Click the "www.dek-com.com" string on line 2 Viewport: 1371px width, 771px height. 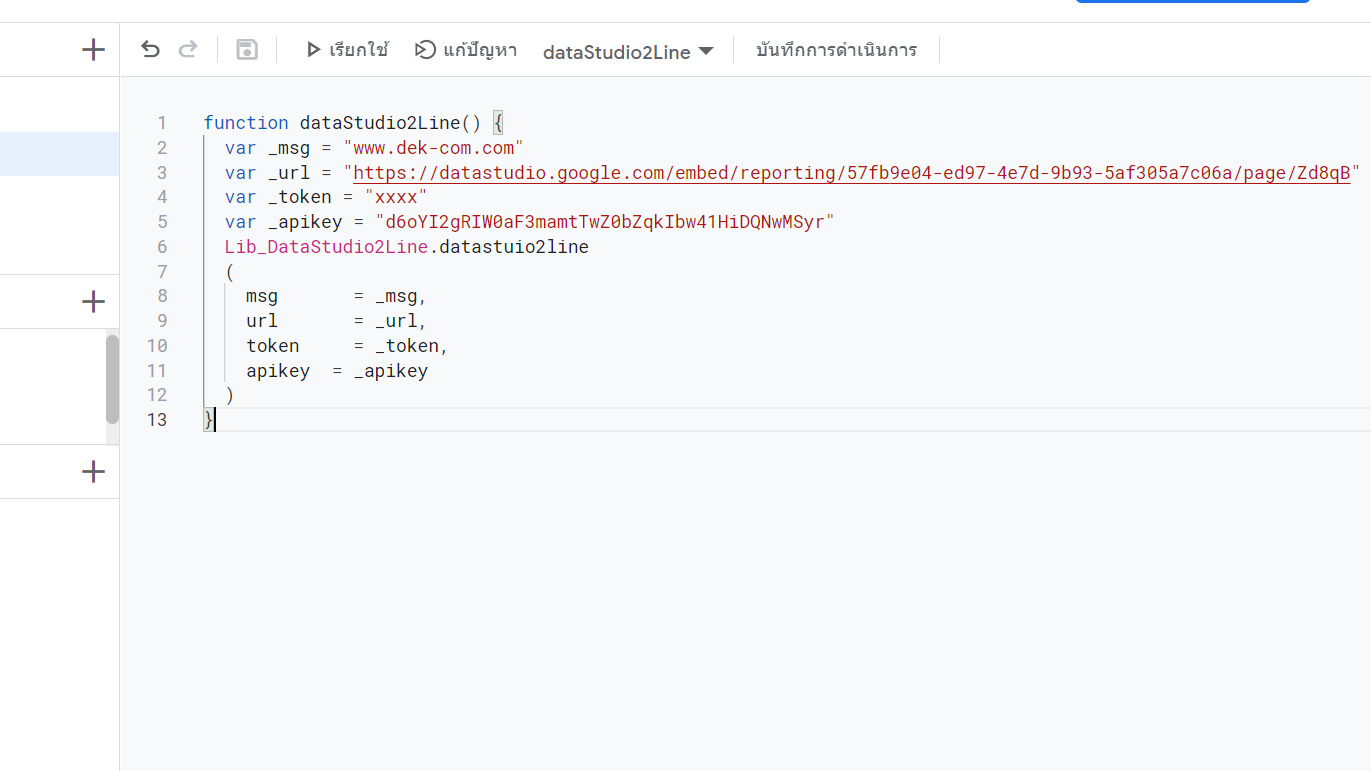(x=433, y=148)
